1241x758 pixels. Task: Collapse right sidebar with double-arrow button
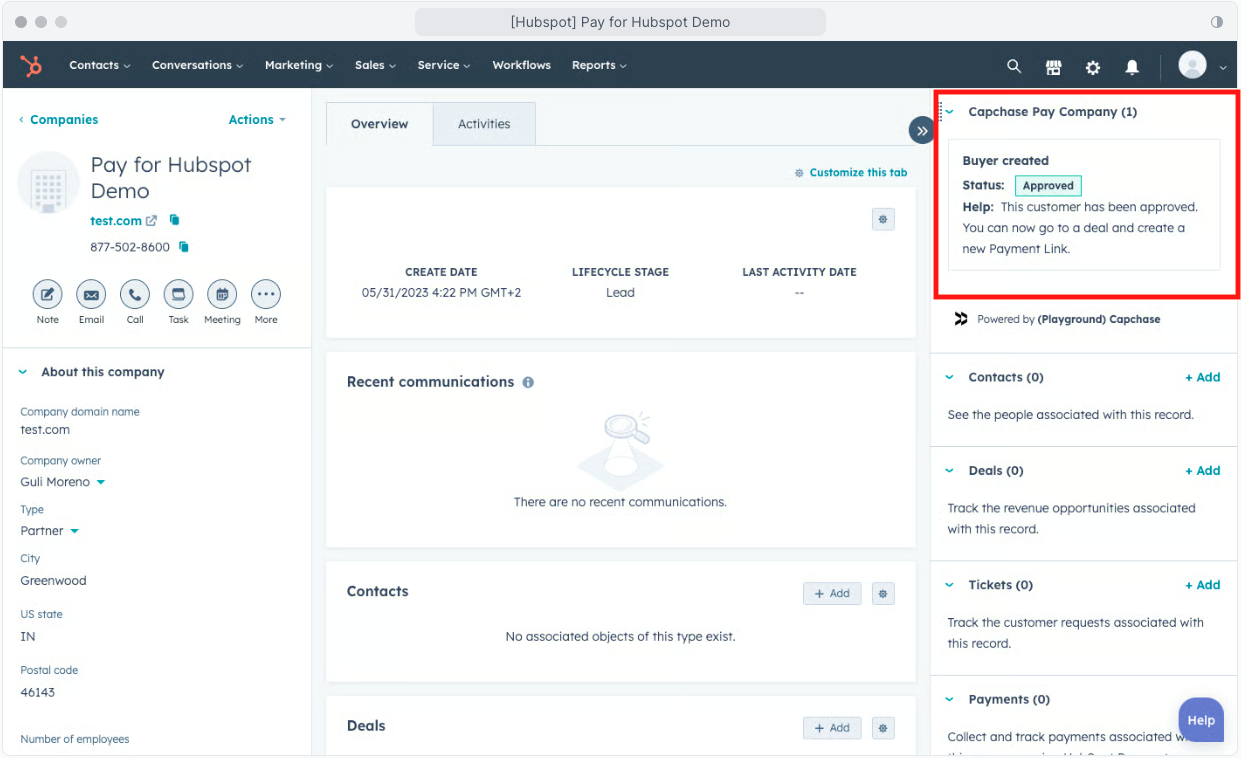tap(921, 130)
